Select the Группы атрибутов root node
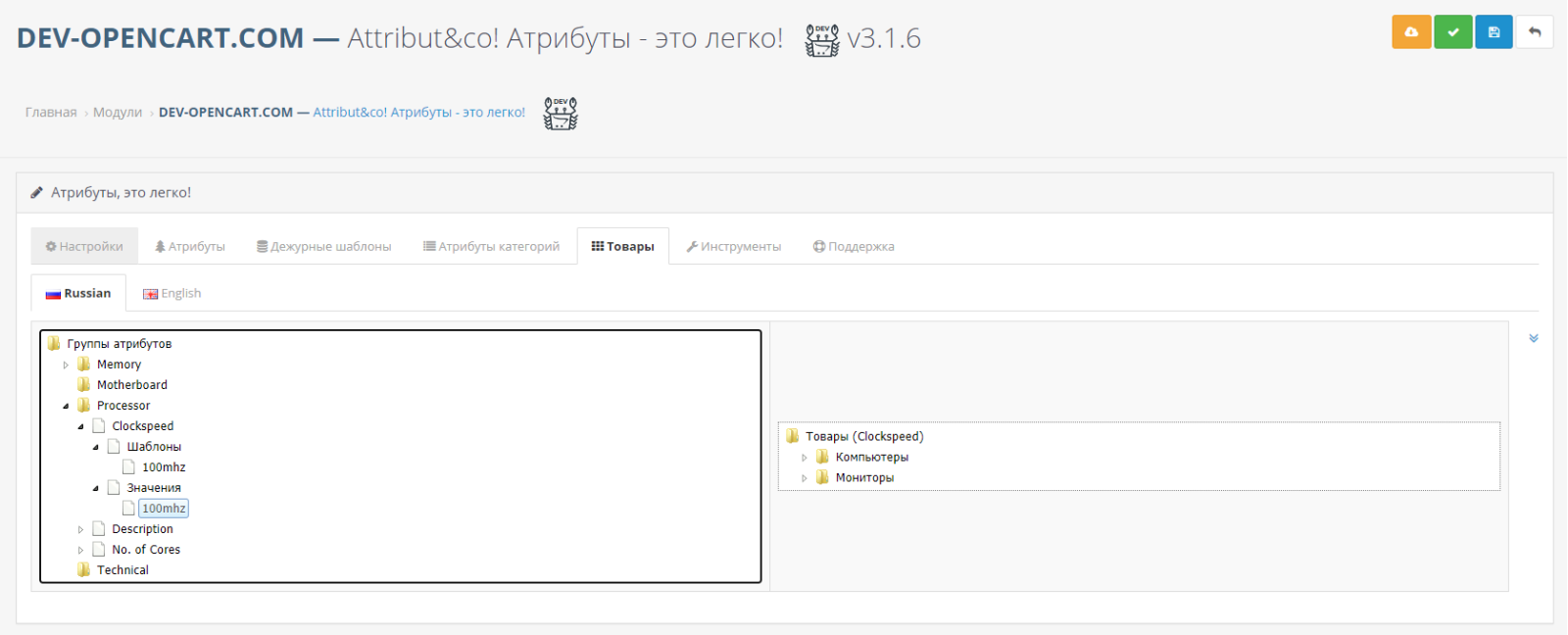The height and width of the screenshot is (635, 1568). click(x=119, y=344)
